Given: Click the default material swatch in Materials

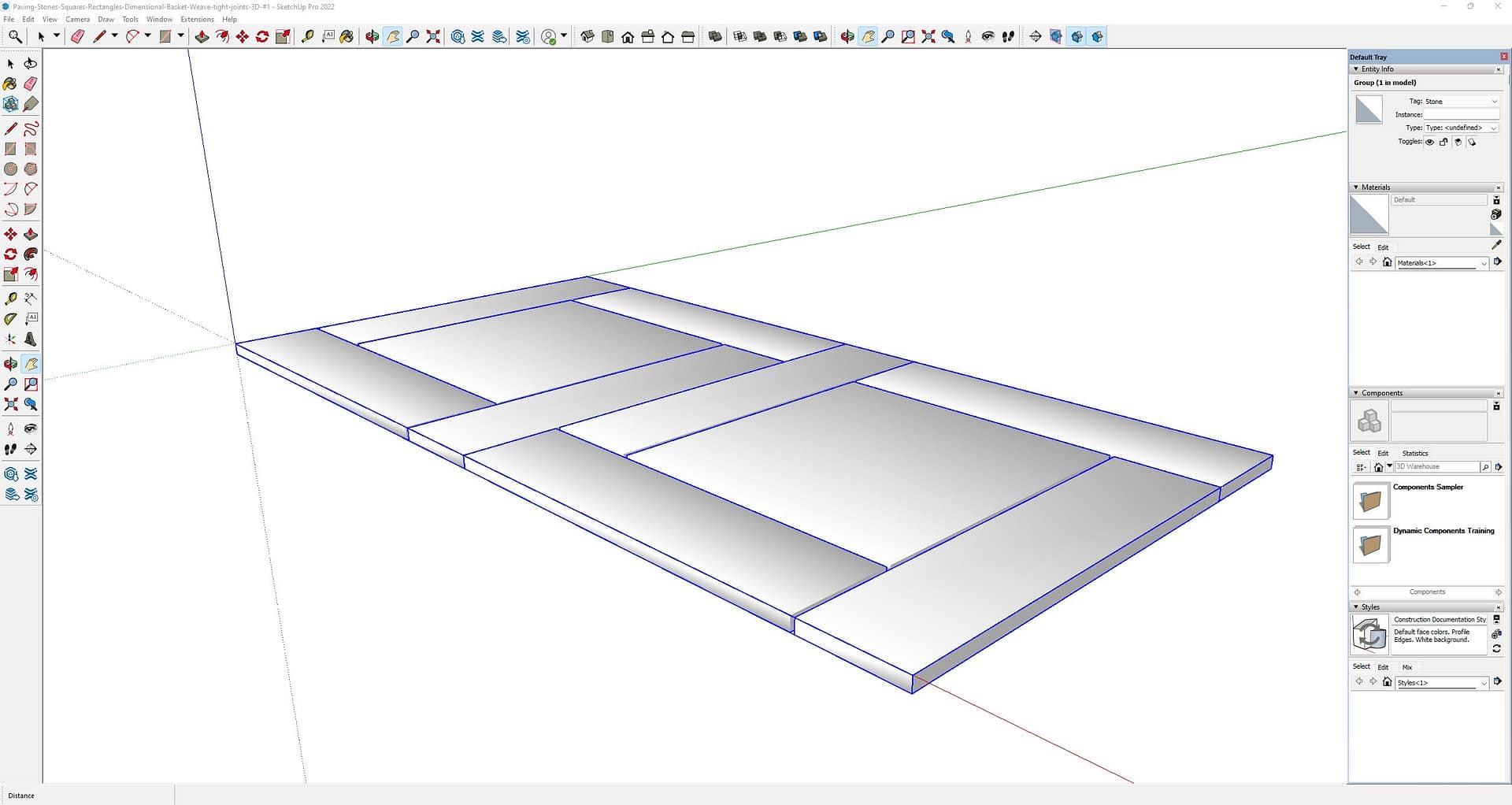Looking at the screenshot, I should coord(1369,215).
